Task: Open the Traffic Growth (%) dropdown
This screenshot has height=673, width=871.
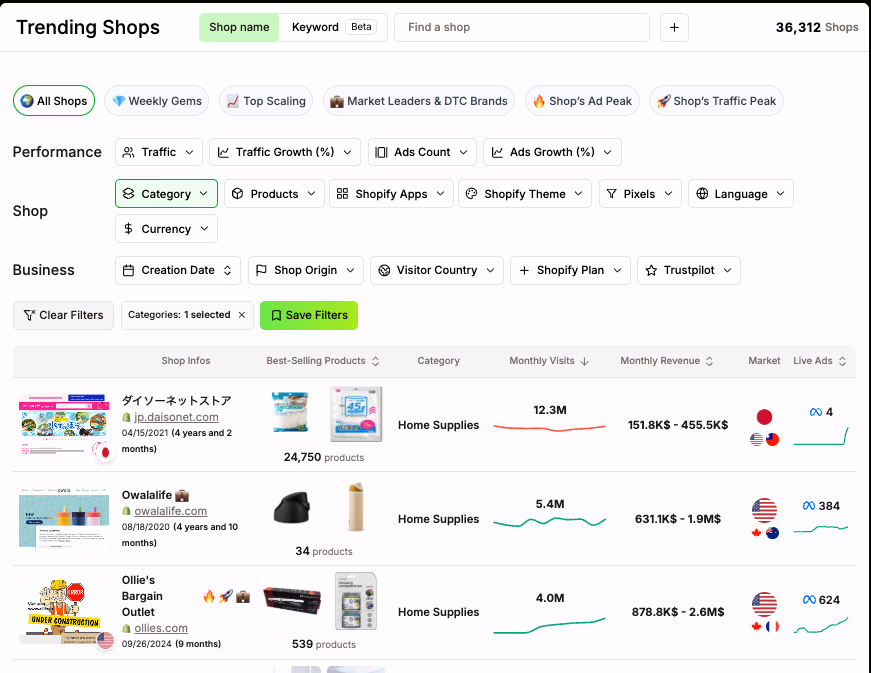Action: 285,152
